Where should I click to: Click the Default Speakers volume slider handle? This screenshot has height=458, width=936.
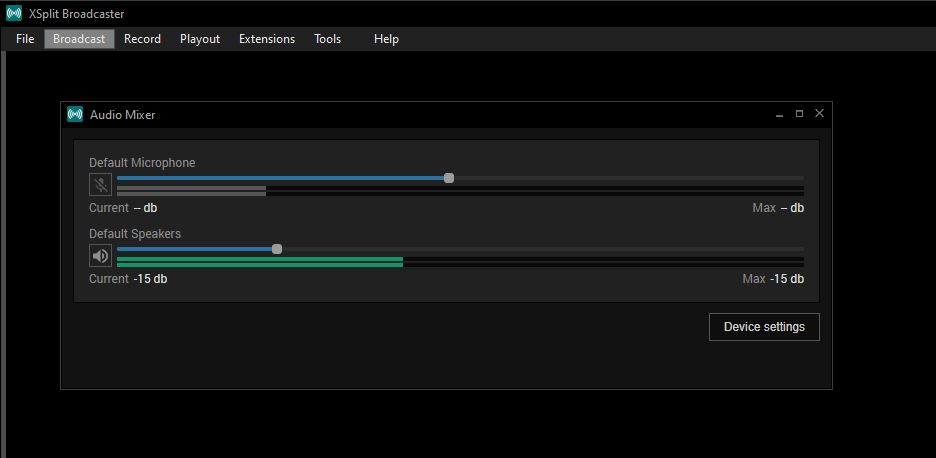277,249
